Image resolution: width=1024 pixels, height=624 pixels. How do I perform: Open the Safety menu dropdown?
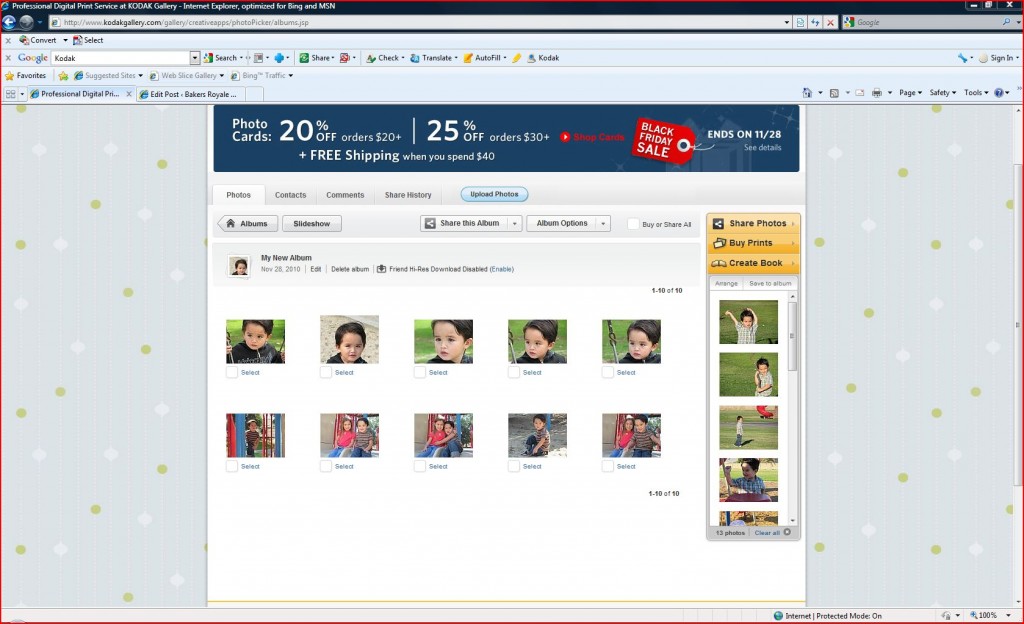coord(942,93)
